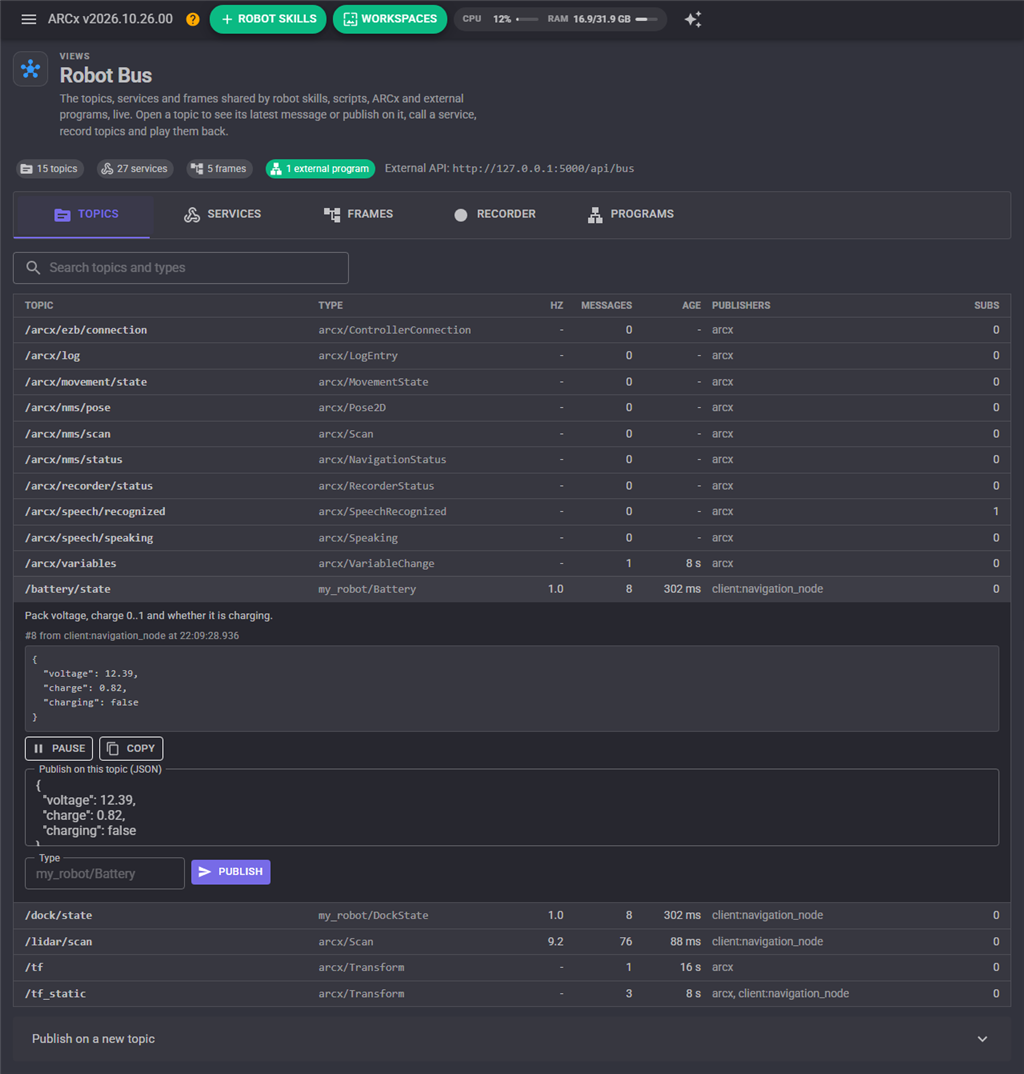
Task: Open the /arcx/recorder/status topic
Action: click(512, 486)
